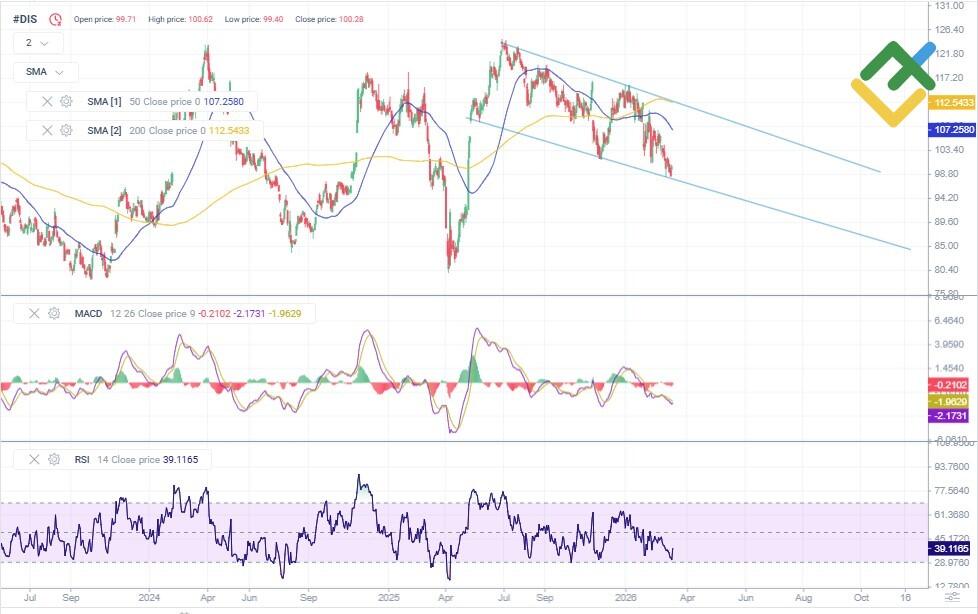The height and width of the screenshot is (614, 978).
Task: Remove the SMA [2] 200 indicator
Action: click(47, 130)
